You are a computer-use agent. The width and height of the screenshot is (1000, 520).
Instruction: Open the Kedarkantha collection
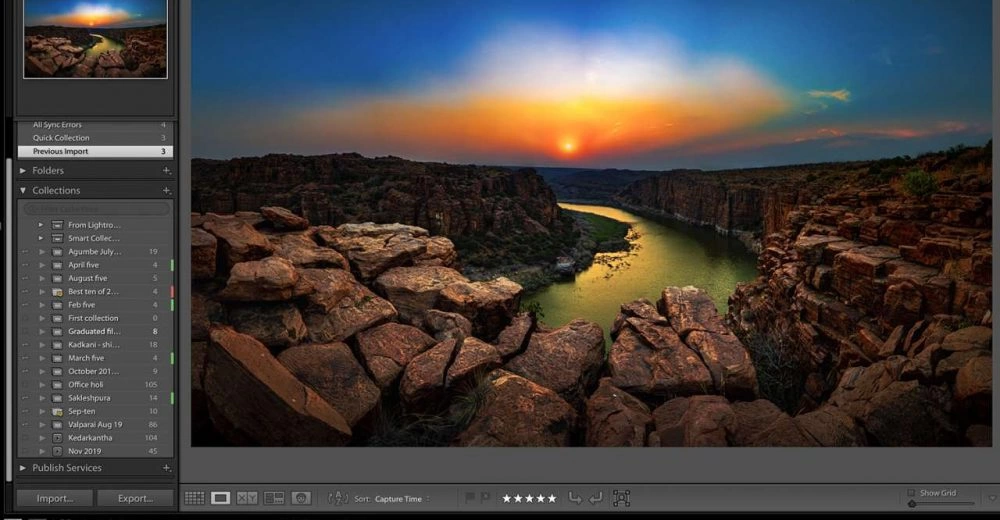93,437
